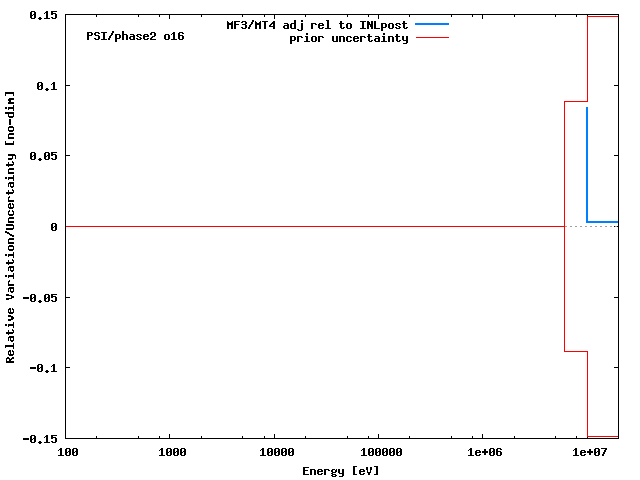Viewport: 640px width, 480px height.
Task: Click the 0.1 y-axis tick label
Action: tap(46, 86)
